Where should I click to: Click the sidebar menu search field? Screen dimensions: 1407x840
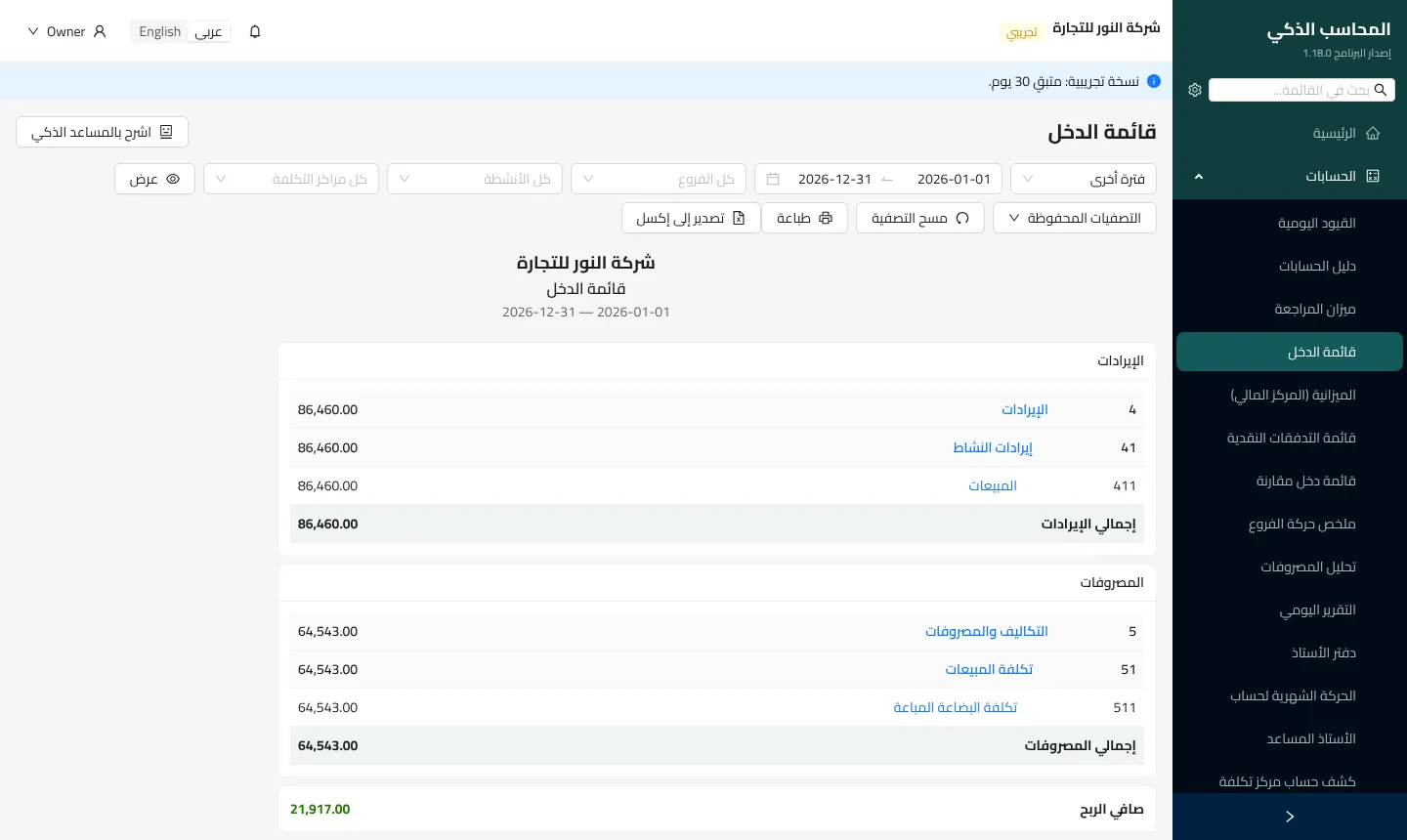1301,90
